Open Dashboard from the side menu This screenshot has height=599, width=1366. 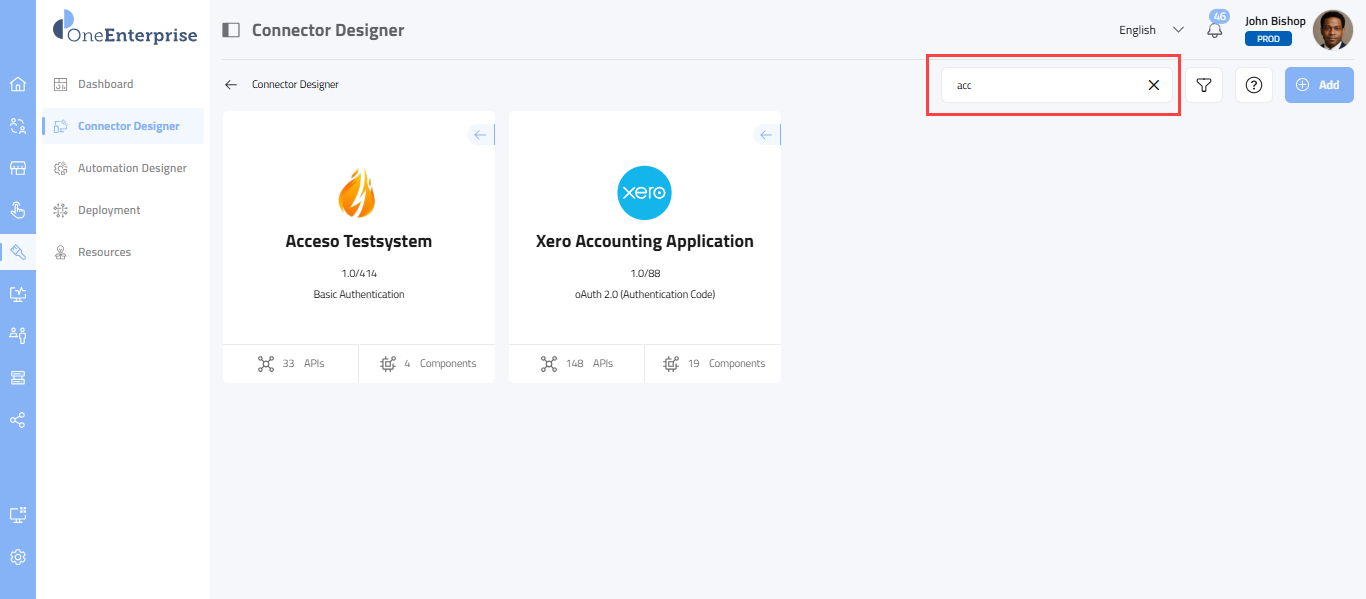point(105,84)
